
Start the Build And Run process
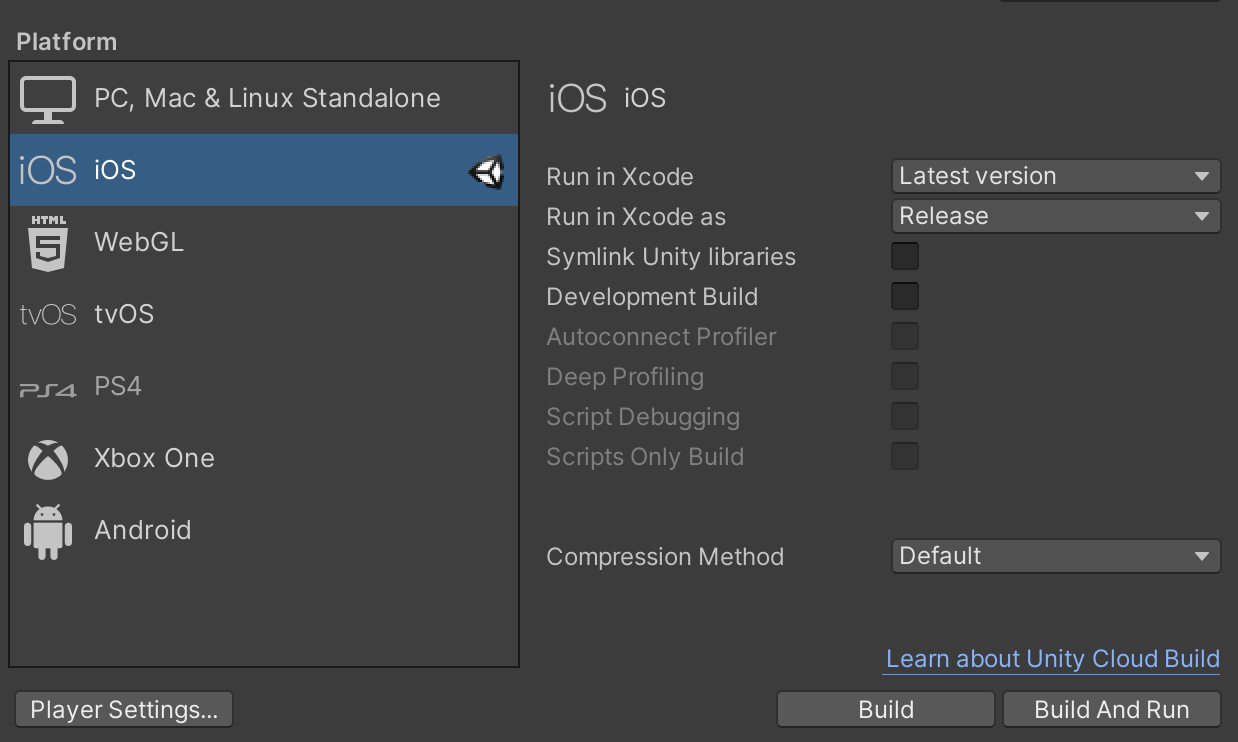pyautogui.click(x=1112, y=710)
